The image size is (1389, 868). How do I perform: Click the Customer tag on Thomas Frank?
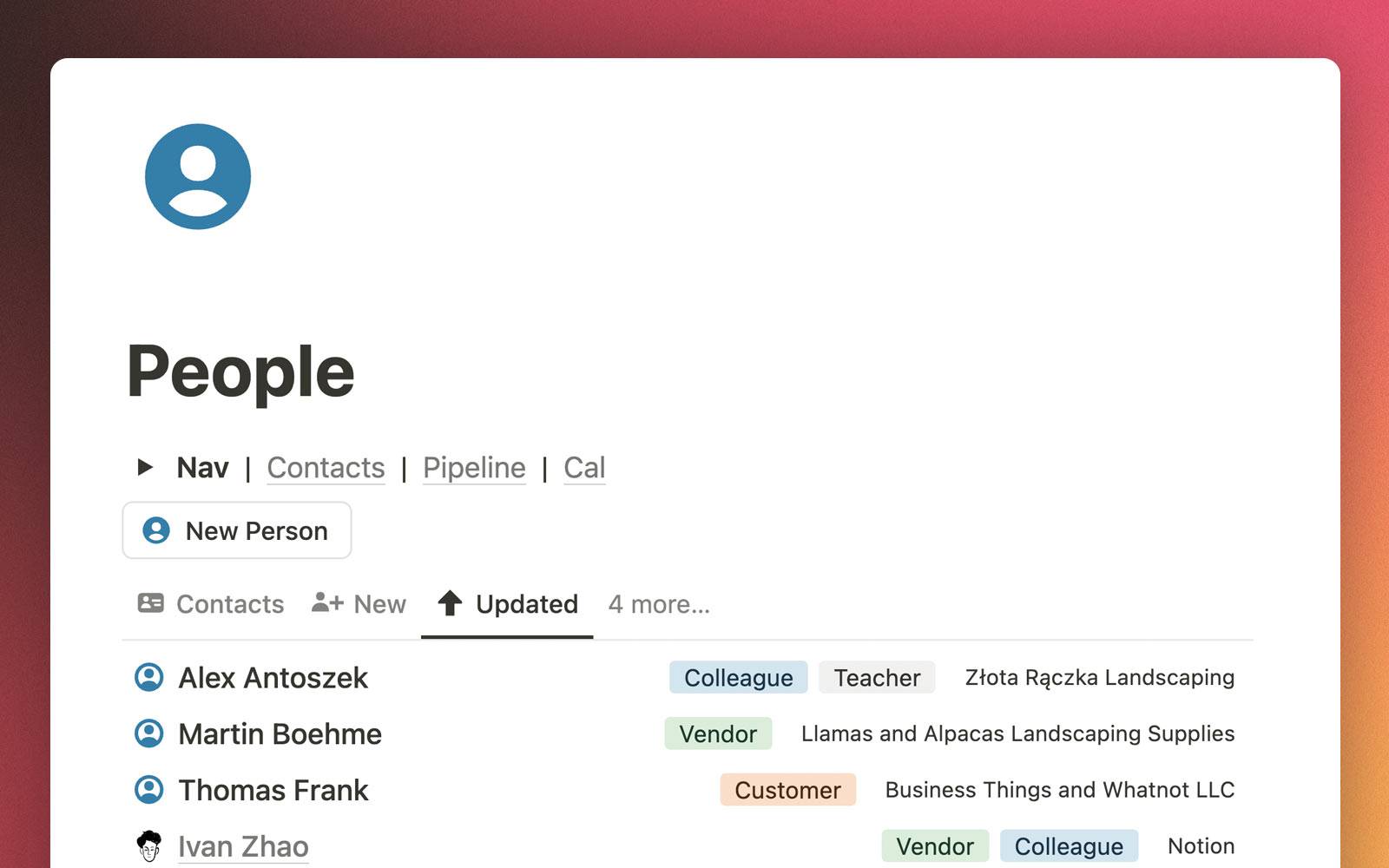tap(787, 790)
